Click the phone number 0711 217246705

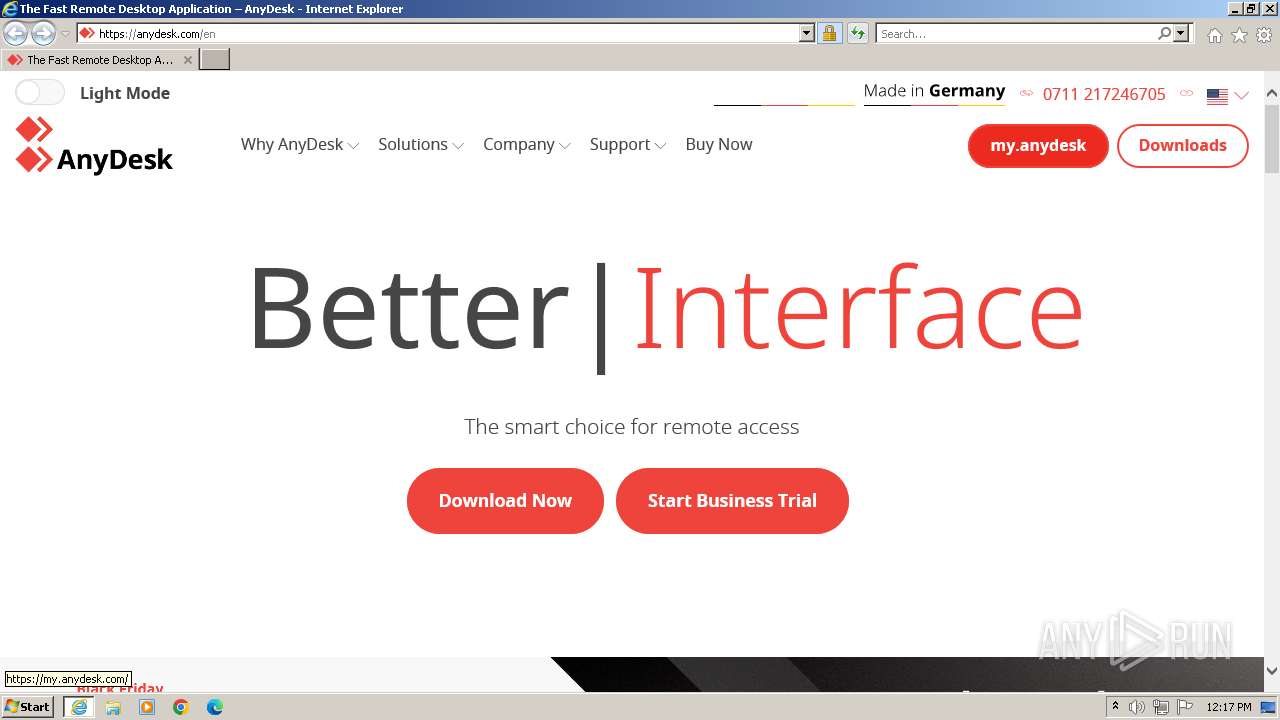click(x=1104, y=94)
